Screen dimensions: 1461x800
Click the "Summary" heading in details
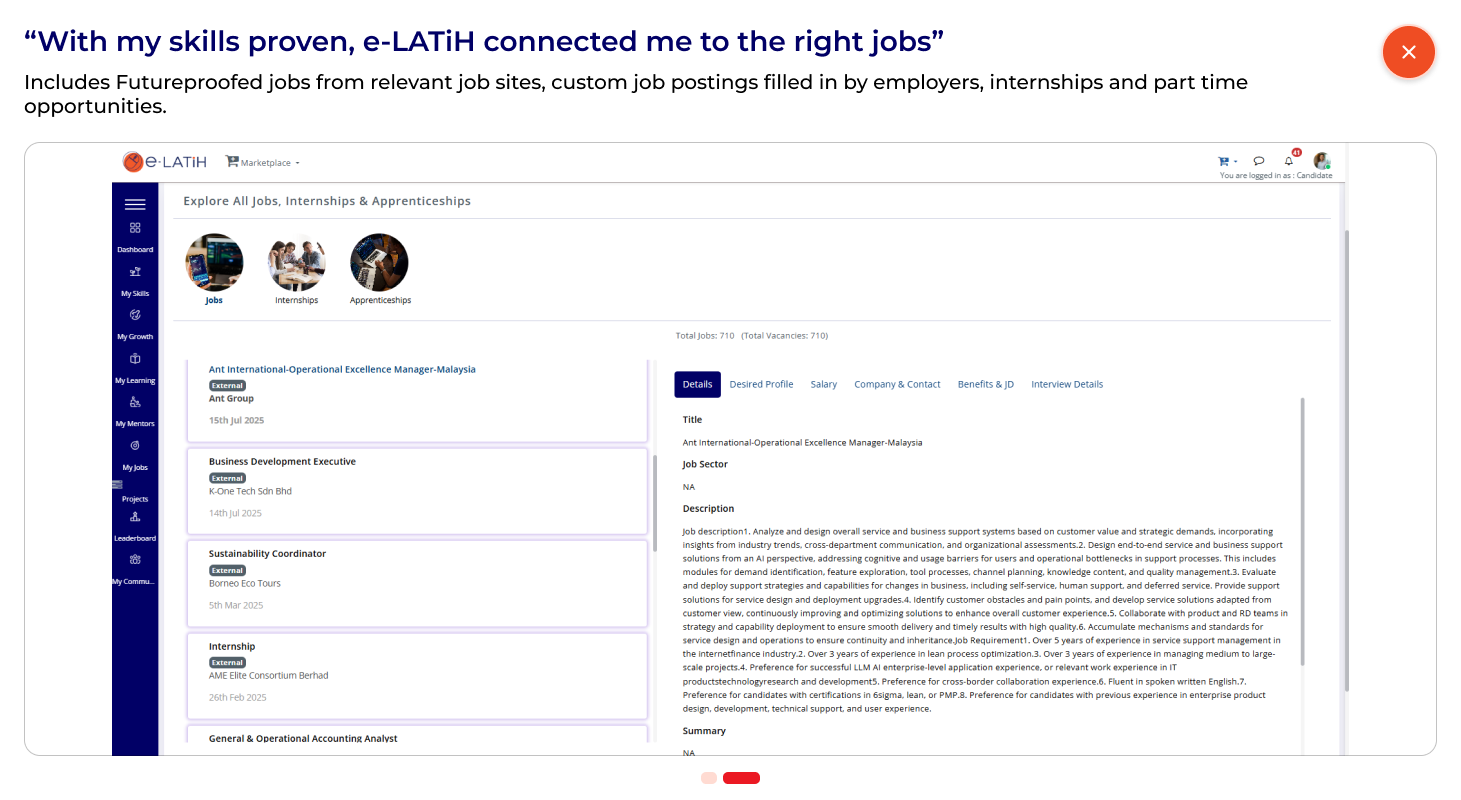[x=704, y=731]
